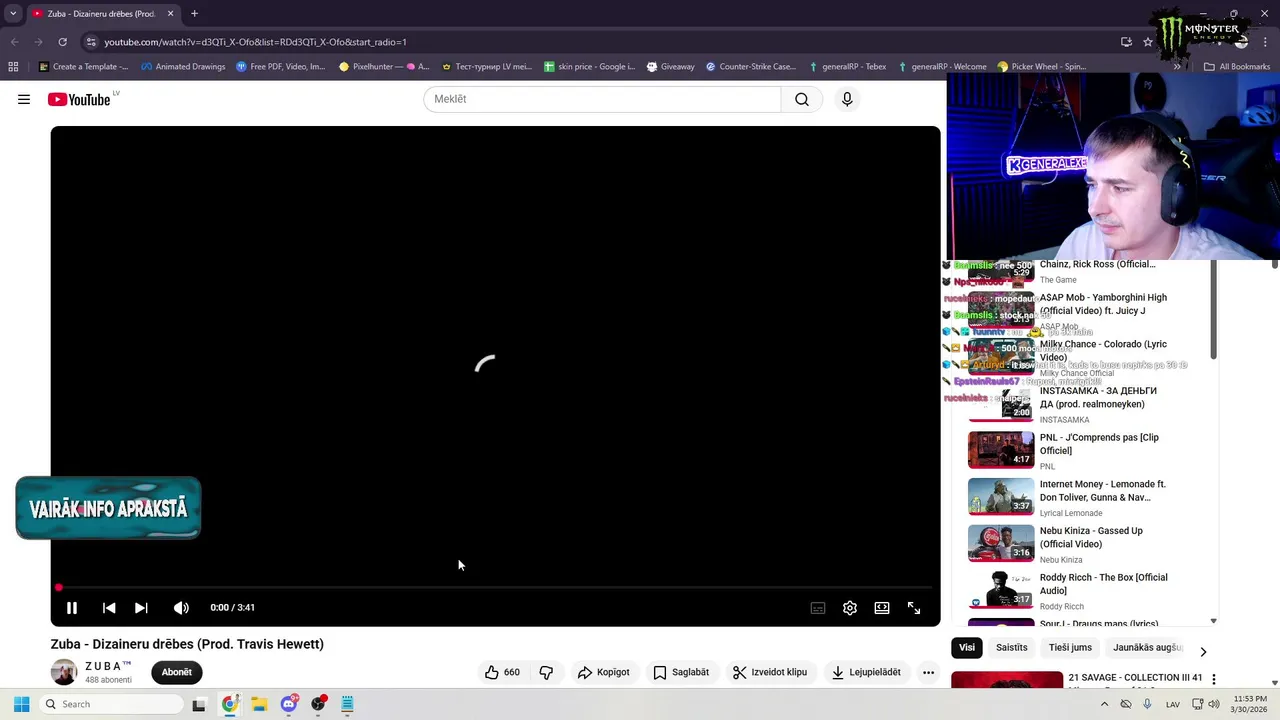Open Animated Drawings bookmark

pos(183,67)
